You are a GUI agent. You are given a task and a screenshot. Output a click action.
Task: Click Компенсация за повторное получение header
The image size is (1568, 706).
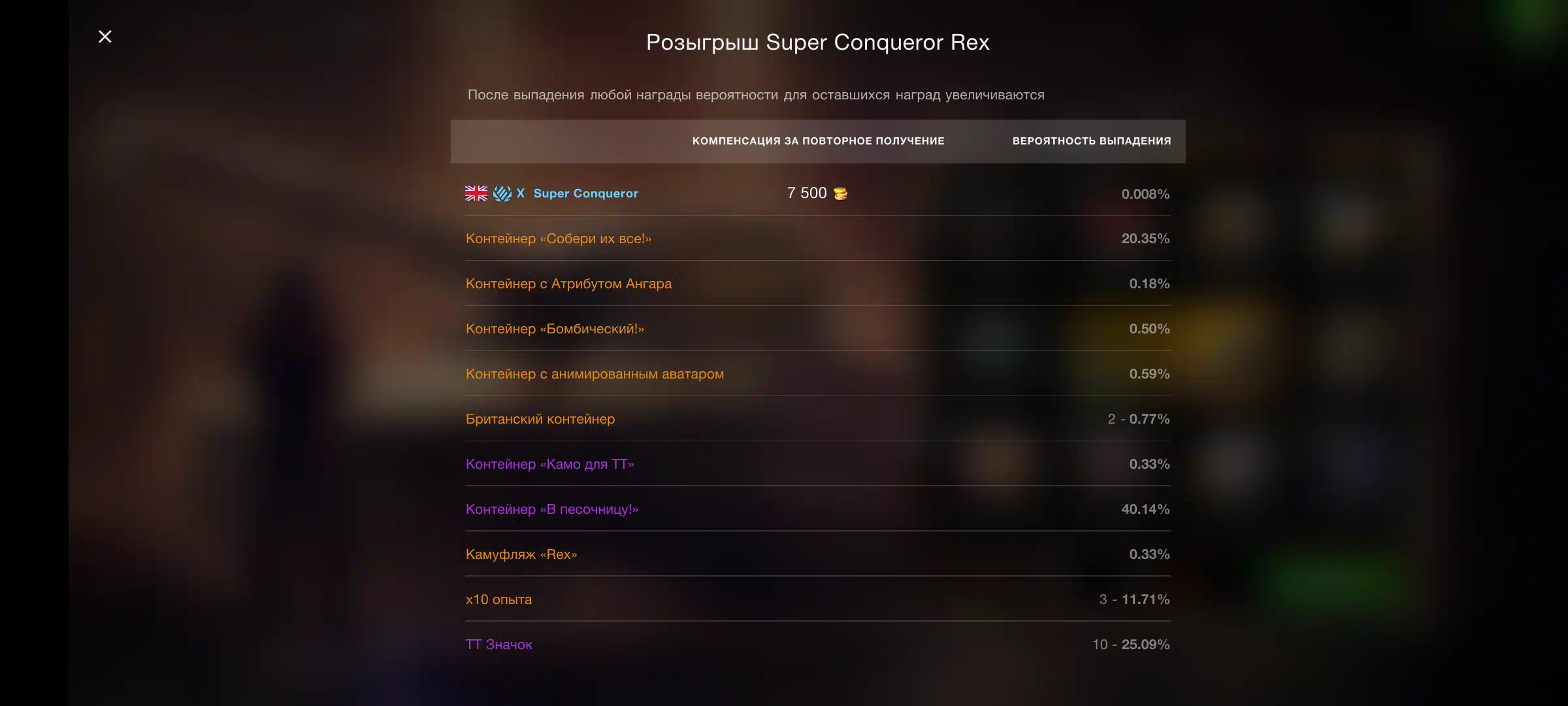click(818, 141)
